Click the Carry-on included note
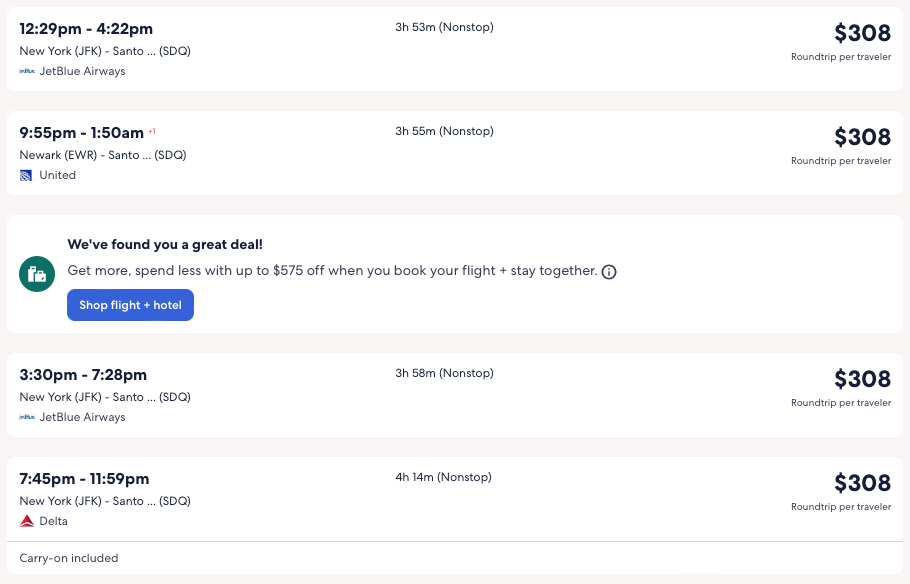Screen dimensions: 910x584 [69, 558]
